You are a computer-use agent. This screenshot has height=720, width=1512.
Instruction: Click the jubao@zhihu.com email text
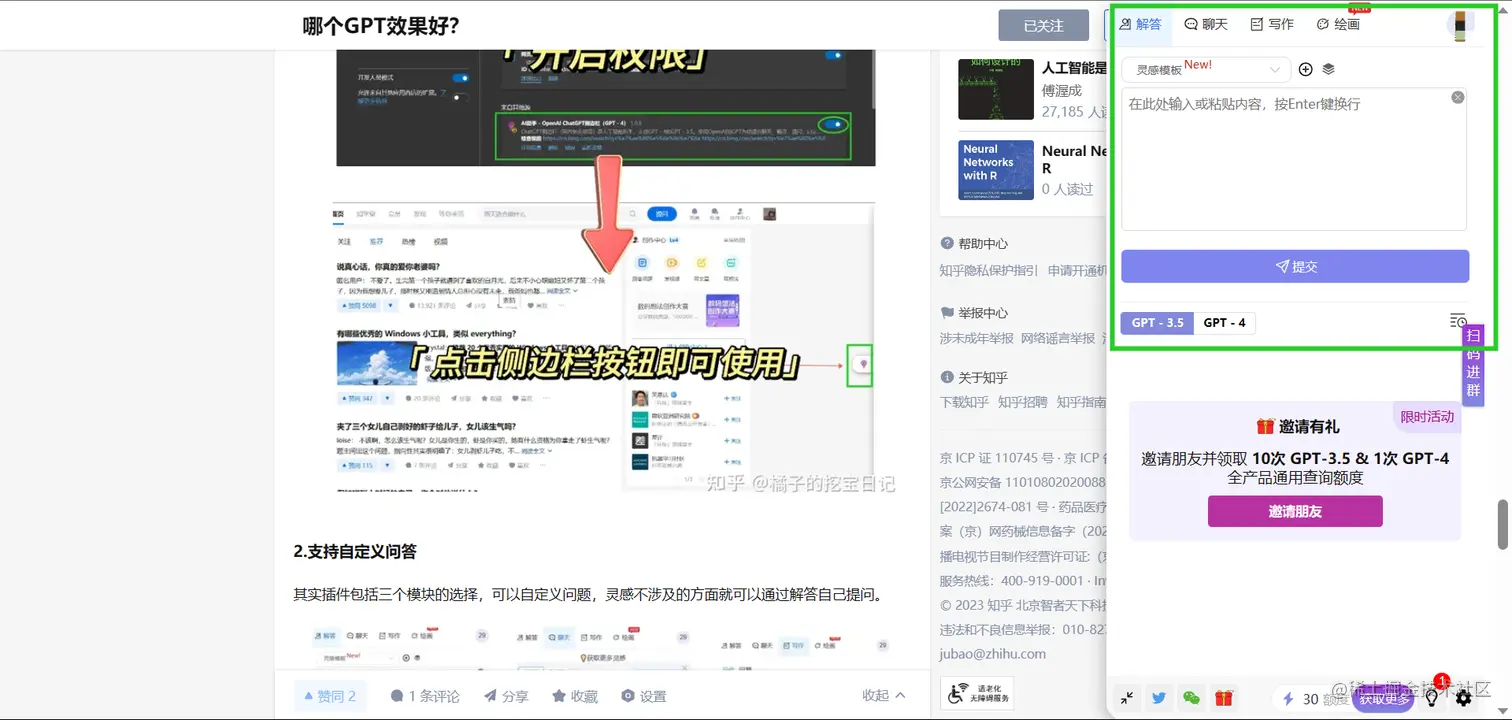[x=992, y=653]
